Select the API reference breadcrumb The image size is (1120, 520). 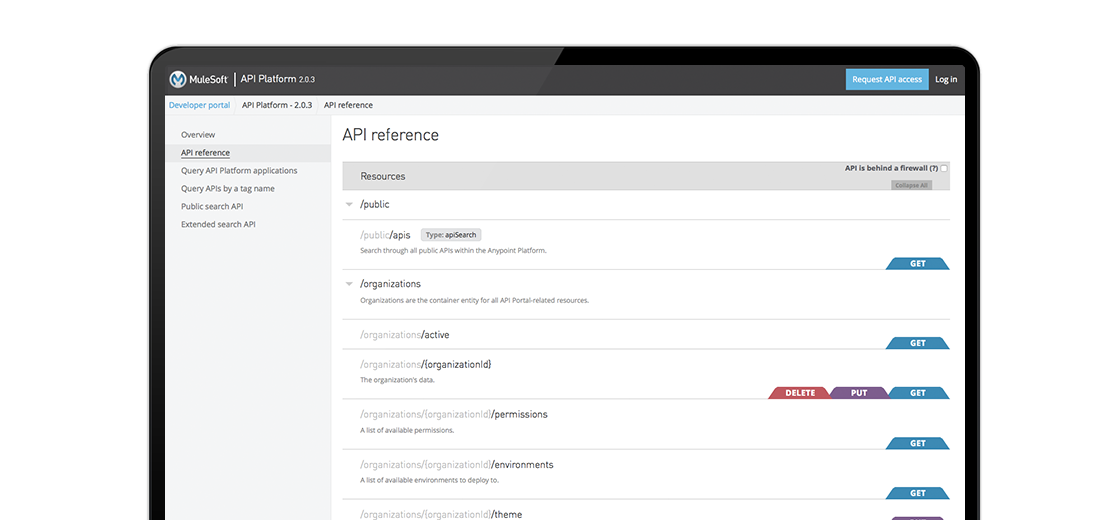point(349,105)
